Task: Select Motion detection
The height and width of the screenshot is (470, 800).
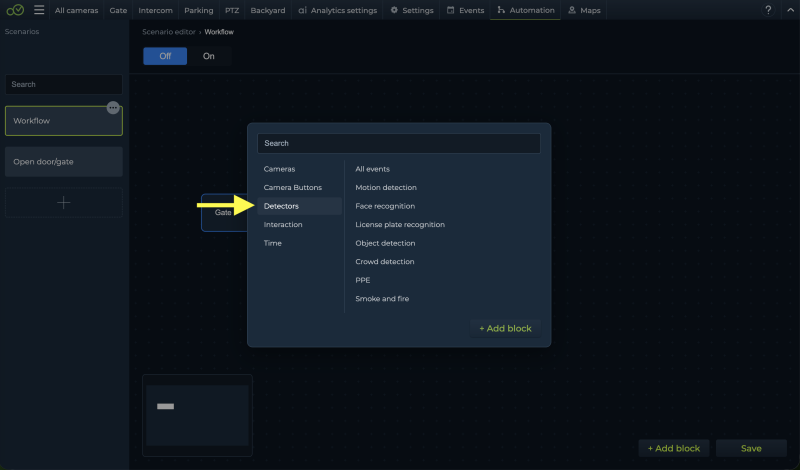Action: (386, 187)
